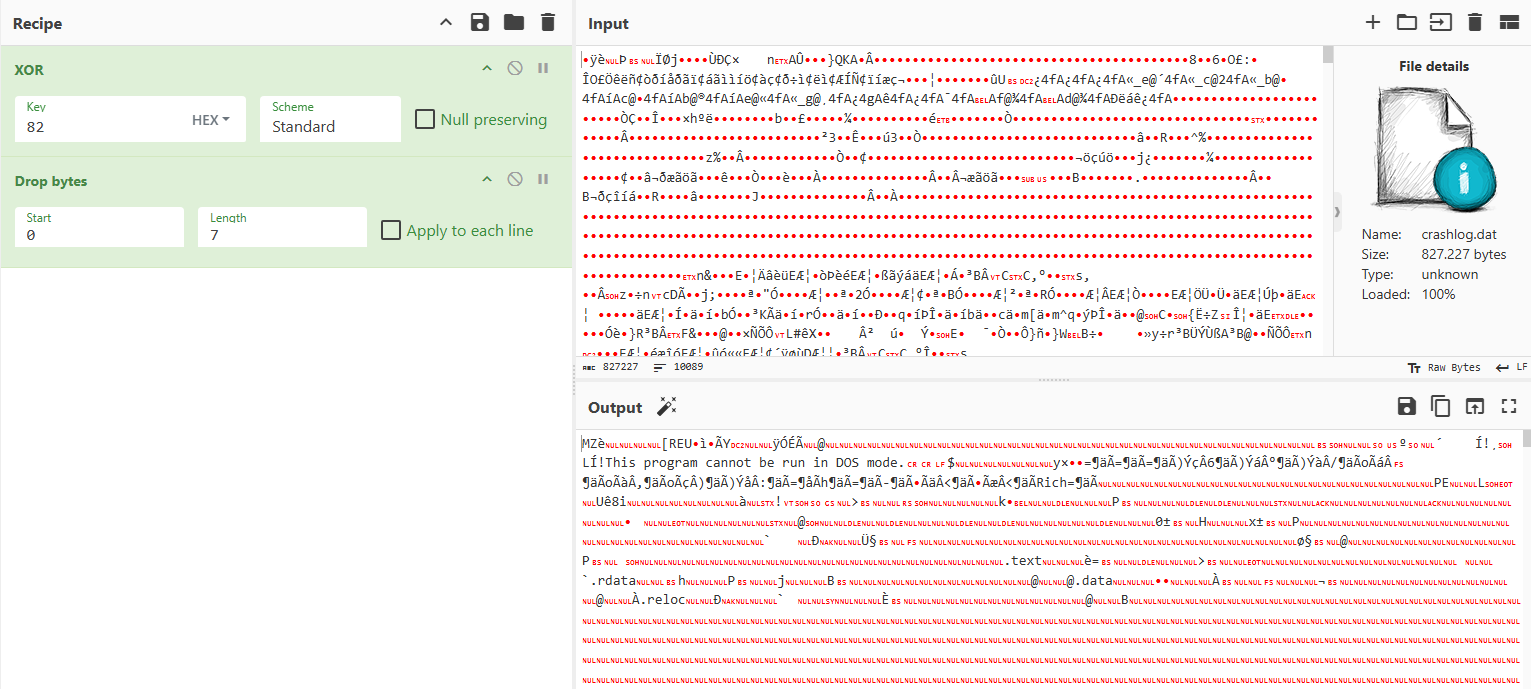
Task: Clear the recipe with trash icon
Action: (x=547, y=23)
